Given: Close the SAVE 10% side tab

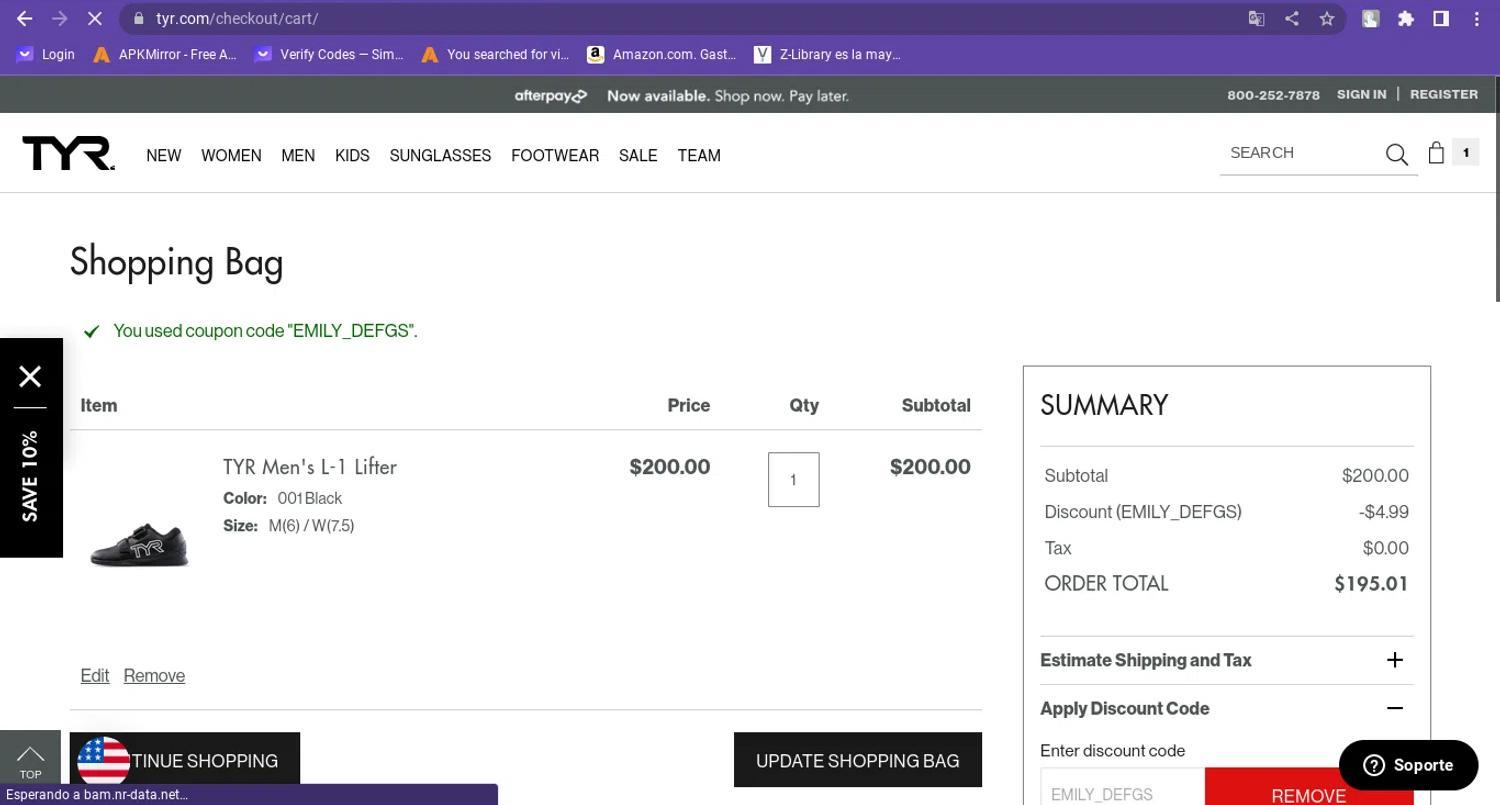Looking at the screenshot, I should tap(30, 376).
